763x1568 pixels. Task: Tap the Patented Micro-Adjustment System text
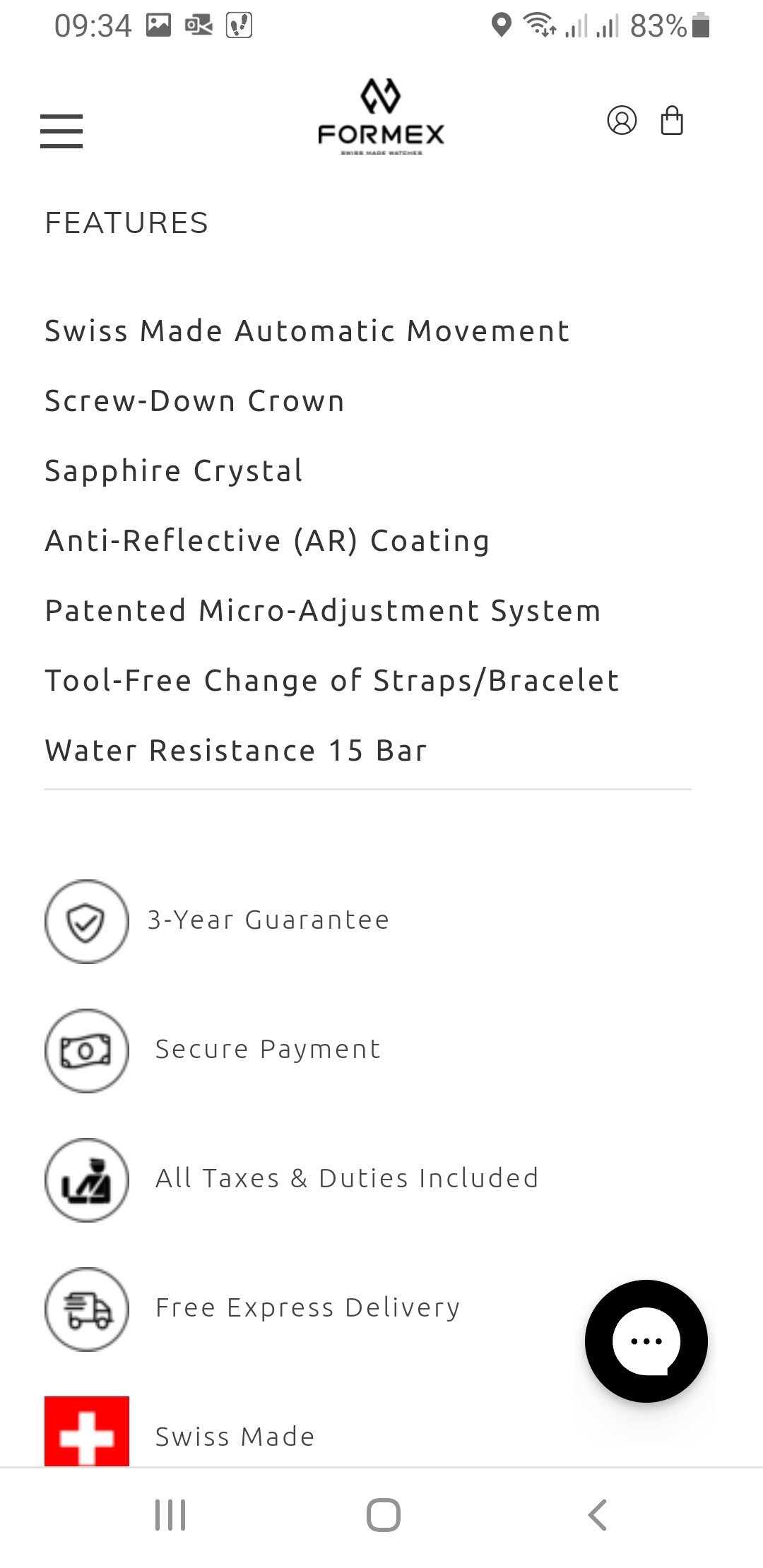coord(323,611)
